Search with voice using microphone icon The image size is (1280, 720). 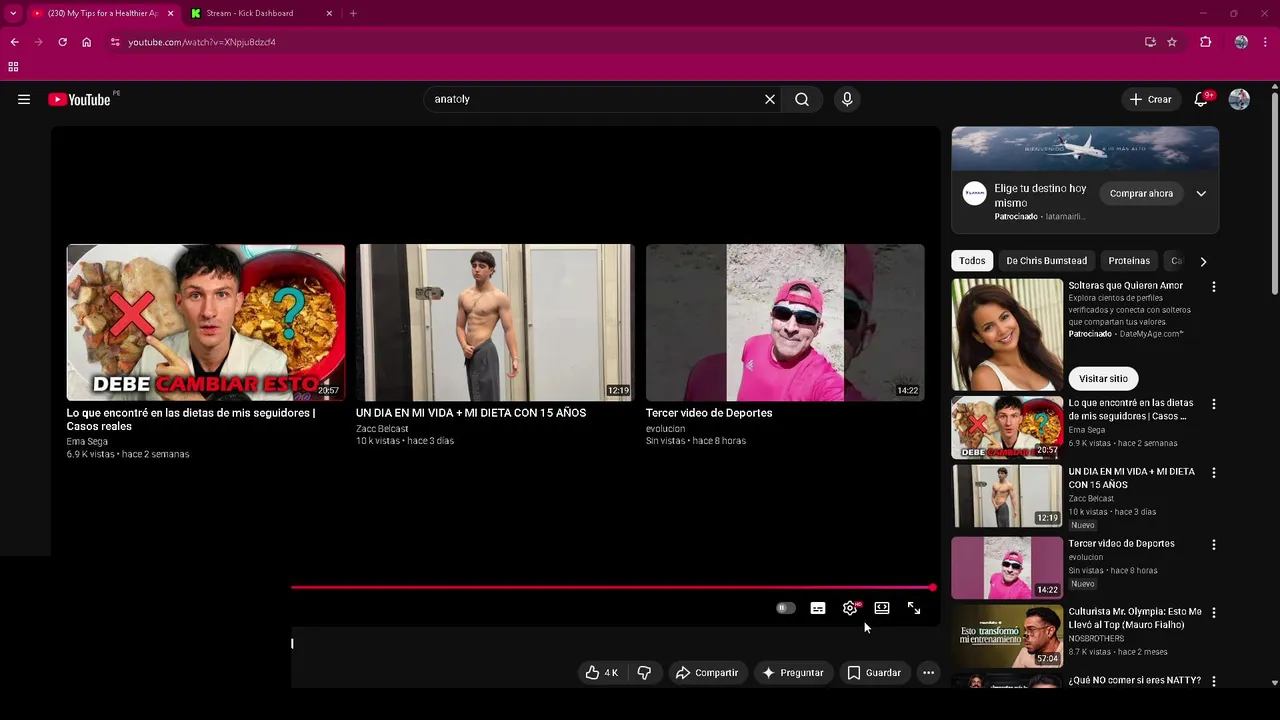847,99
